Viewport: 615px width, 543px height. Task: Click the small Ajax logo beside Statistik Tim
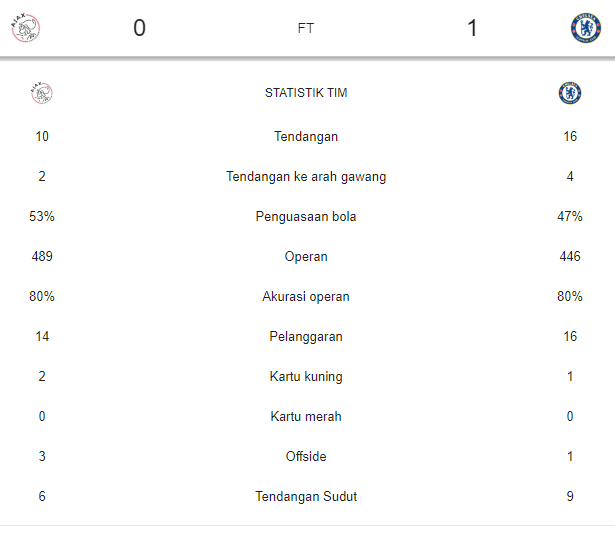pos(42,93)
